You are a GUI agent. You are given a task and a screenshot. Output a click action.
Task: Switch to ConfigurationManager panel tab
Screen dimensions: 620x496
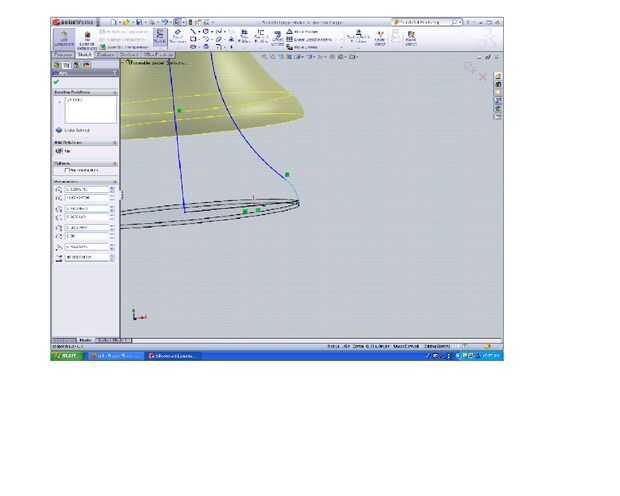pyautogui.click(x=77, y=65)
